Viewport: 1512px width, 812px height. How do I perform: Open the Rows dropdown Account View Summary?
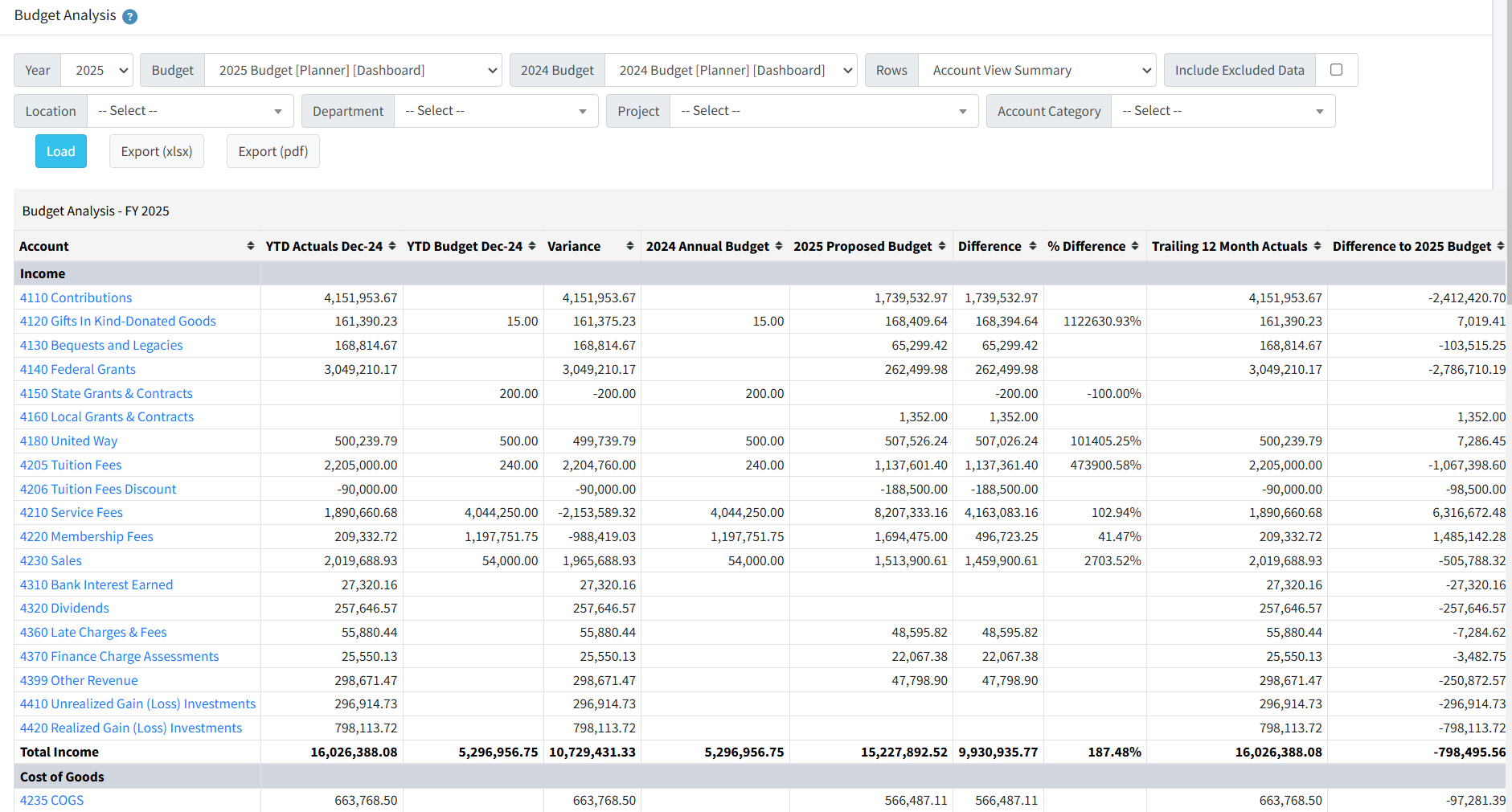1037,70
